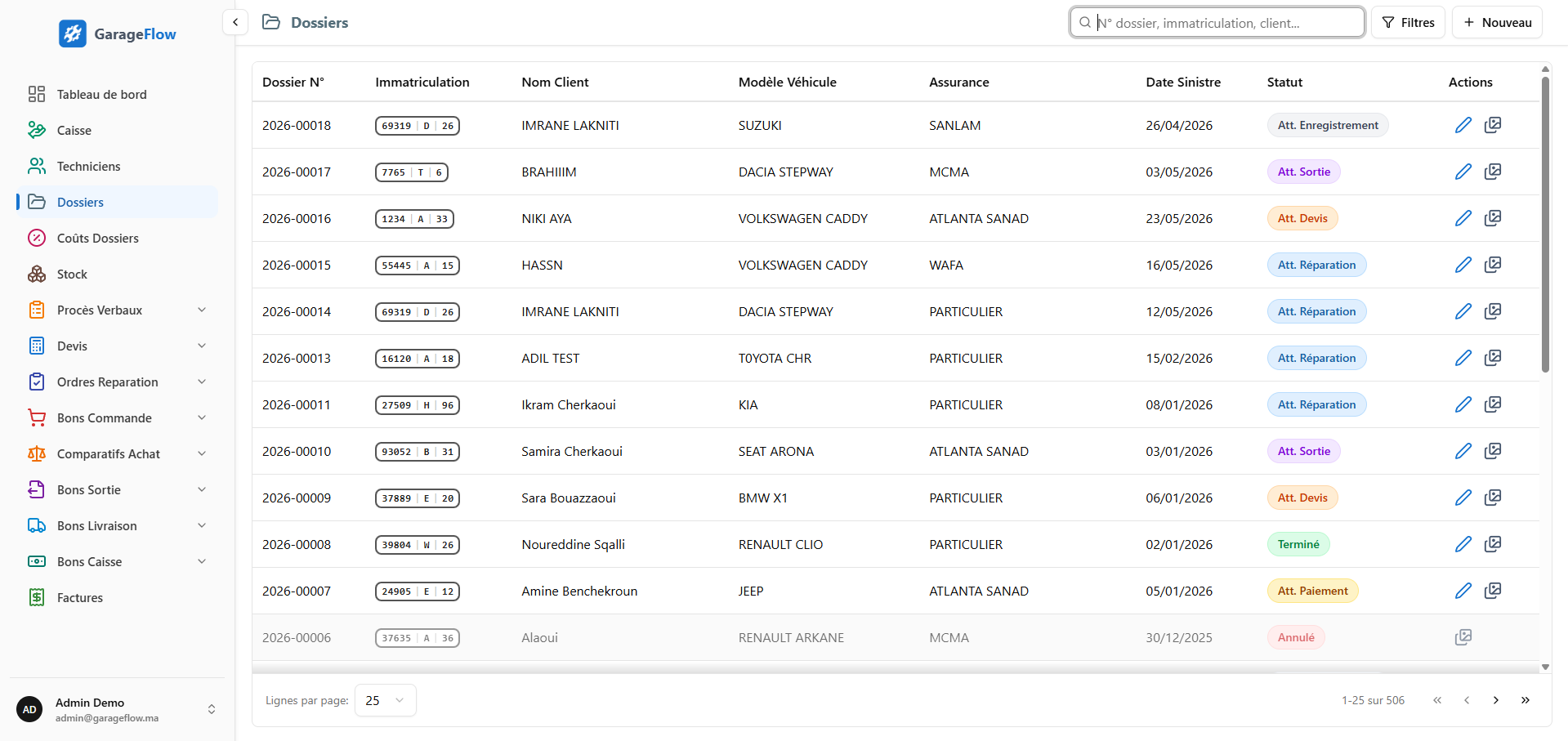Image resolution: width=1568 pixels, height=741 pixels.
Task: Click the vertical table scrollbar
Action: [1545, 225]
